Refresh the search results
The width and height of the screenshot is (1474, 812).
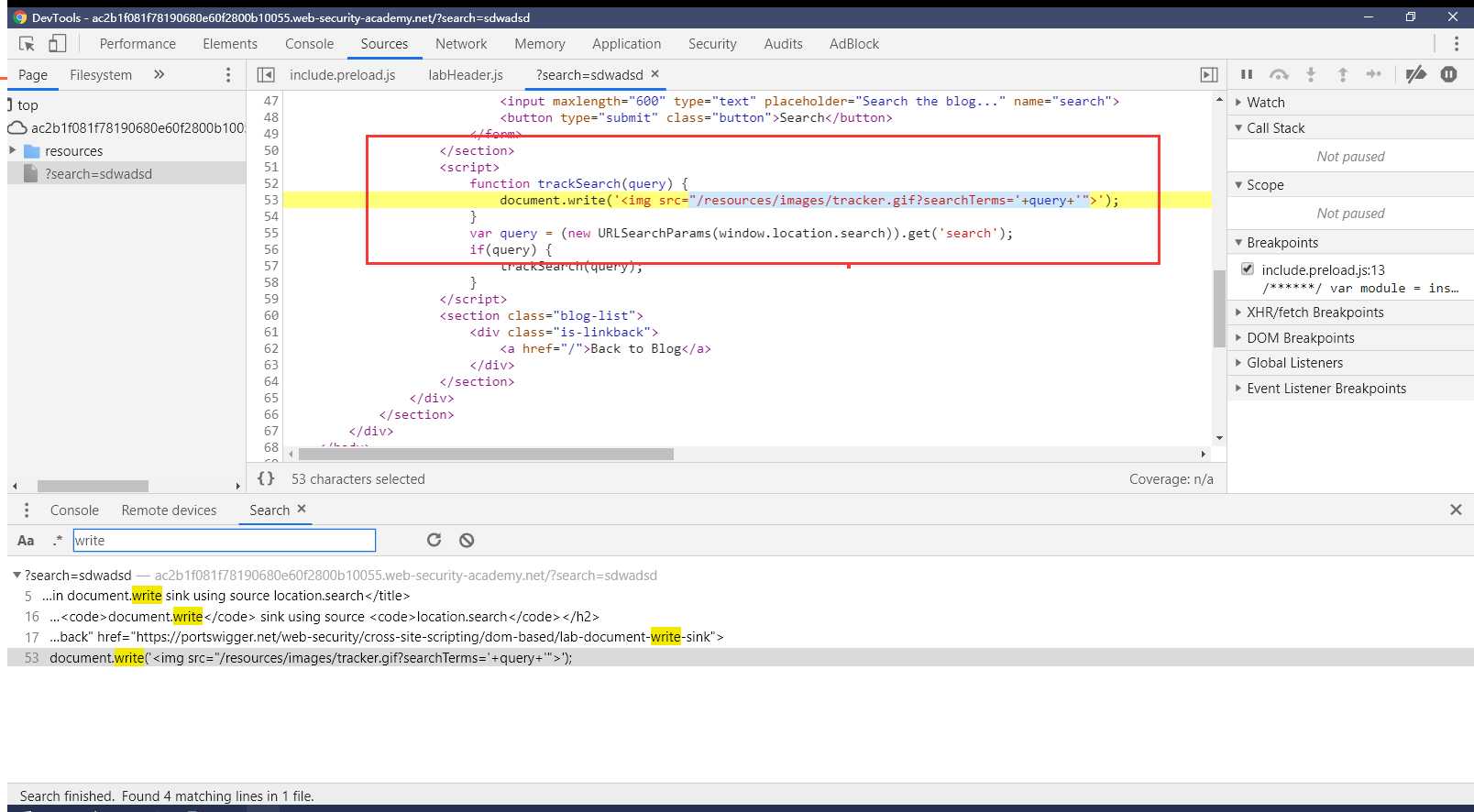pyautogui.click(x=434, y=540)
